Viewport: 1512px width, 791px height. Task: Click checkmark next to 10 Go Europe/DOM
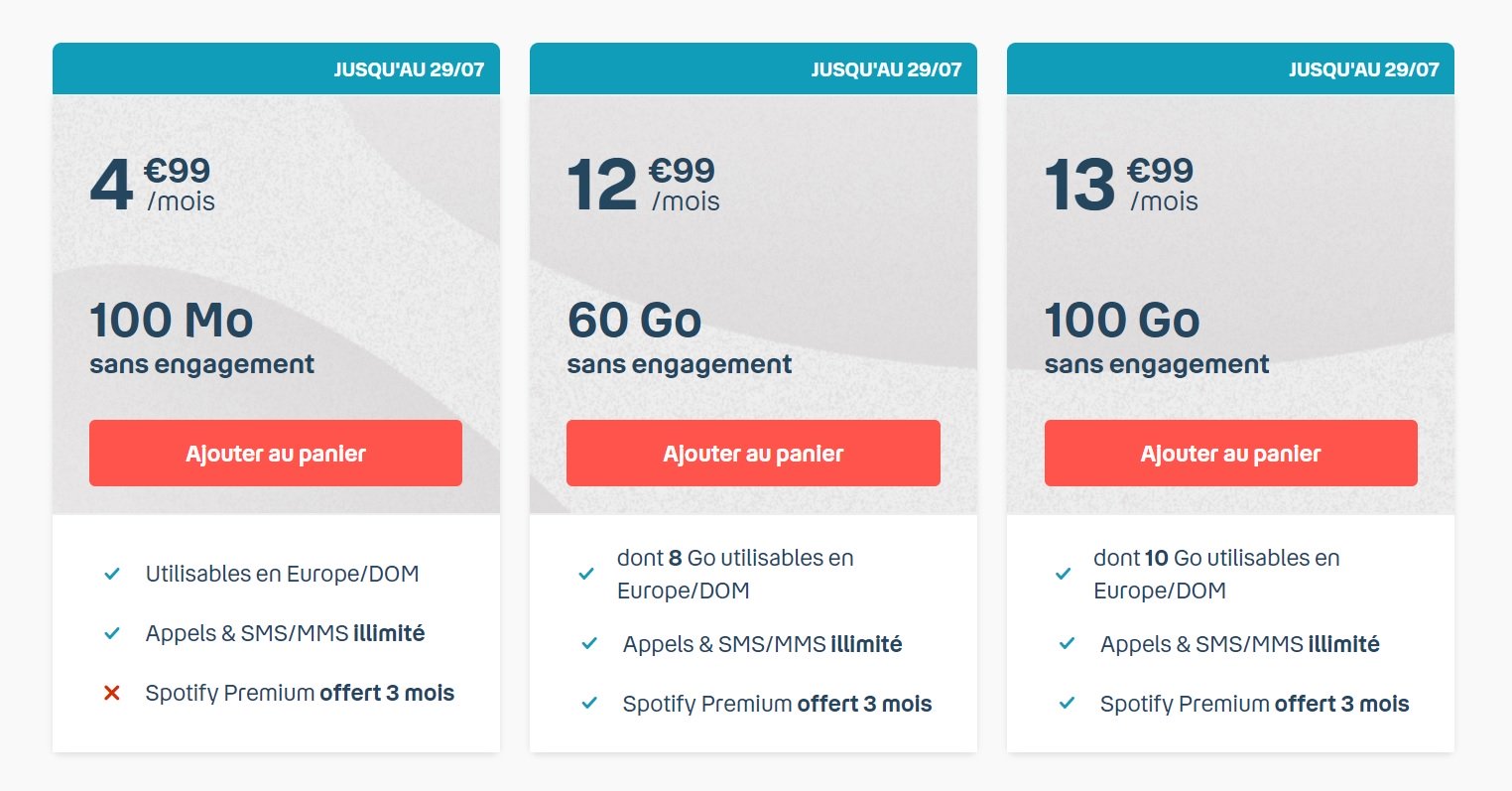point(1064,574)
